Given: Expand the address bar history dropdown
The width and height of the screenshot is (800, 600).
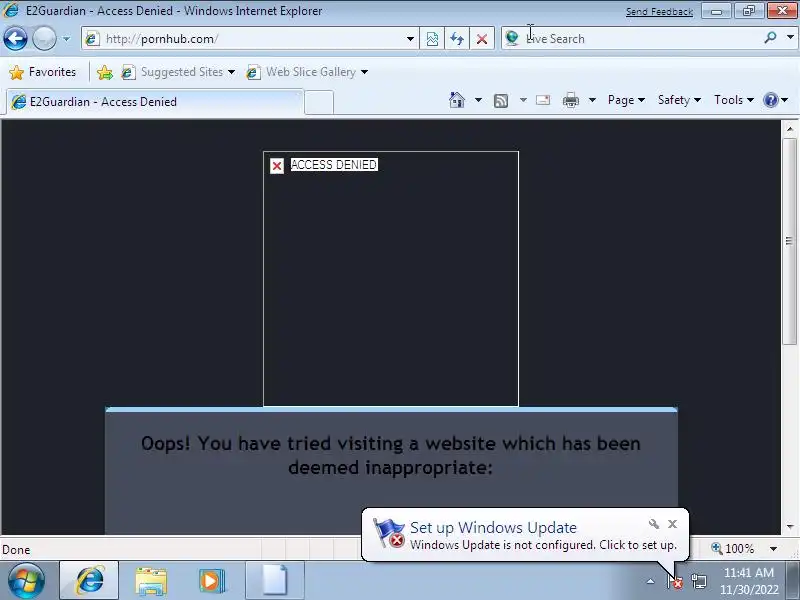Looking at the screenshot, I should click(x=410, y=39).
